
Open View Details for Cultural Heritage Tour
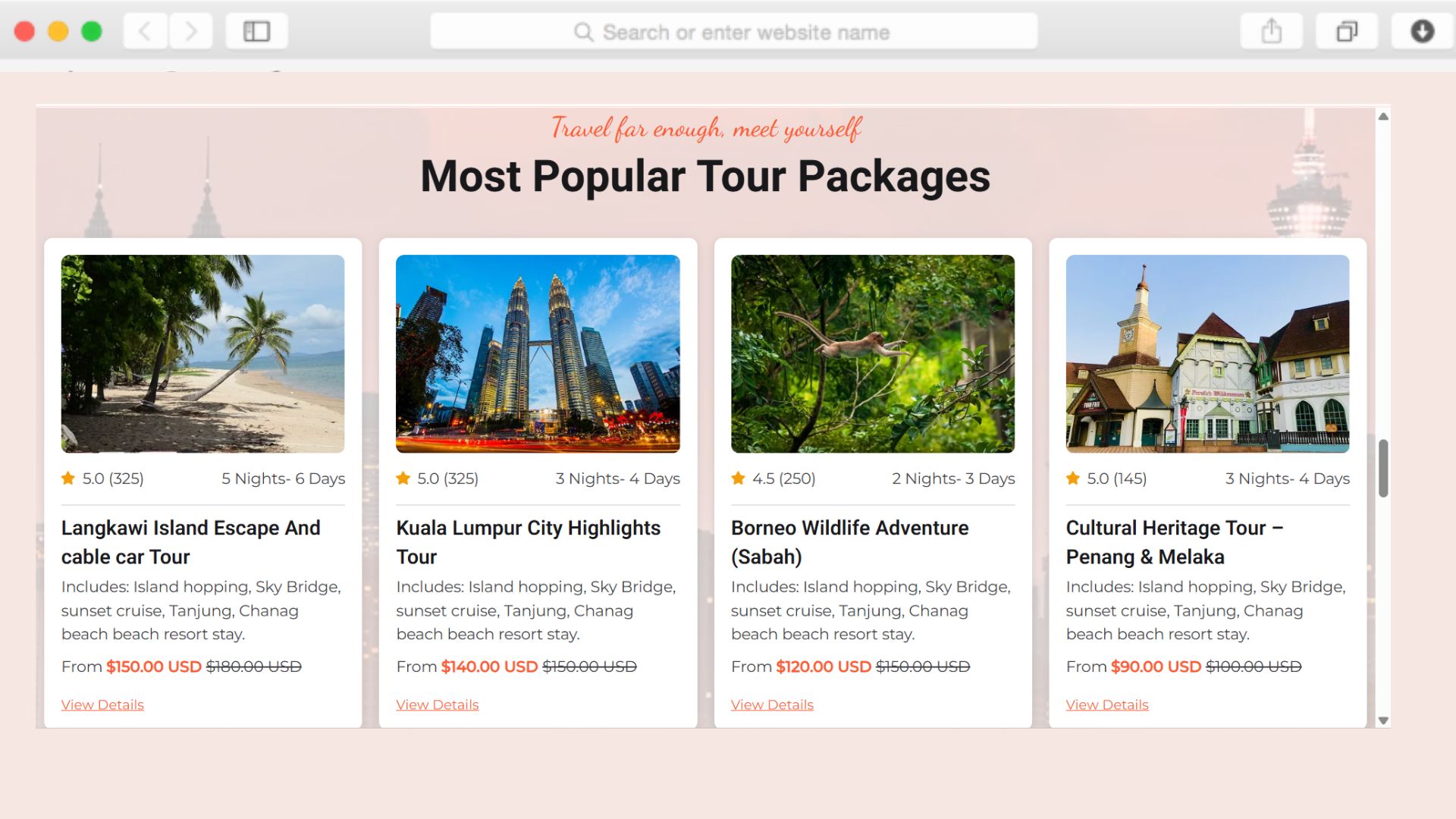[x=1107, y=704]
